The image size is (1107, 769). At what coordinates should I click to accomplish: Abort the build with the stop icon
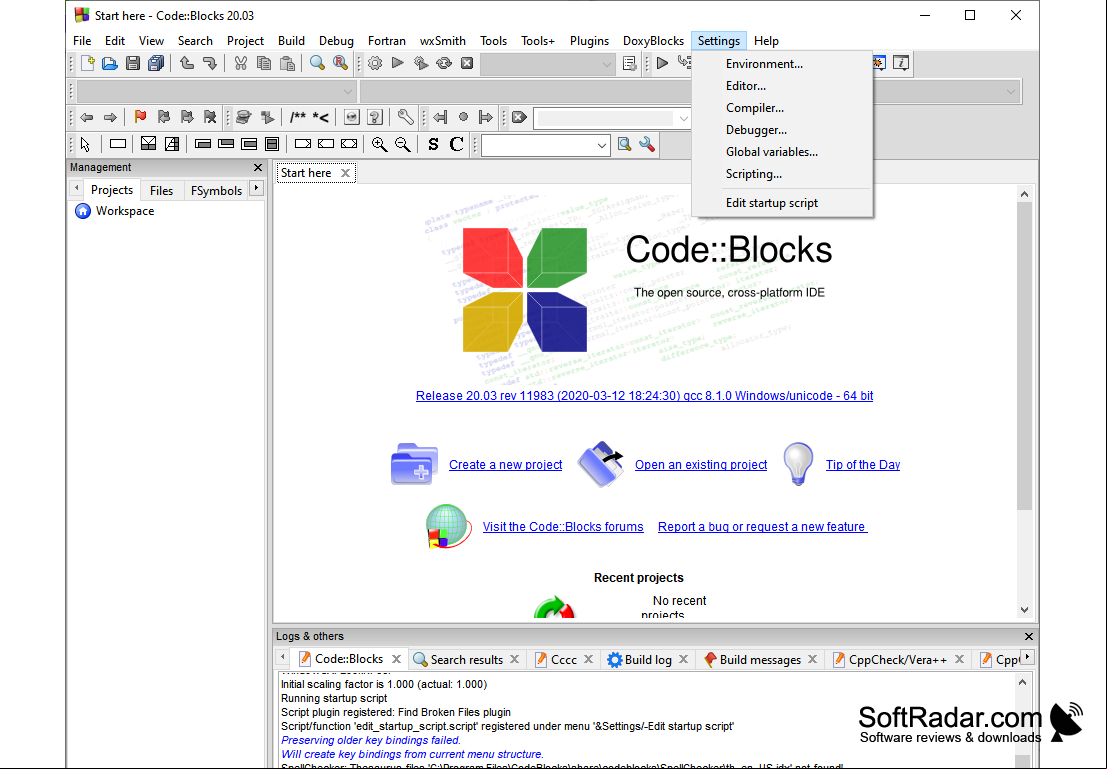(467, 64)
